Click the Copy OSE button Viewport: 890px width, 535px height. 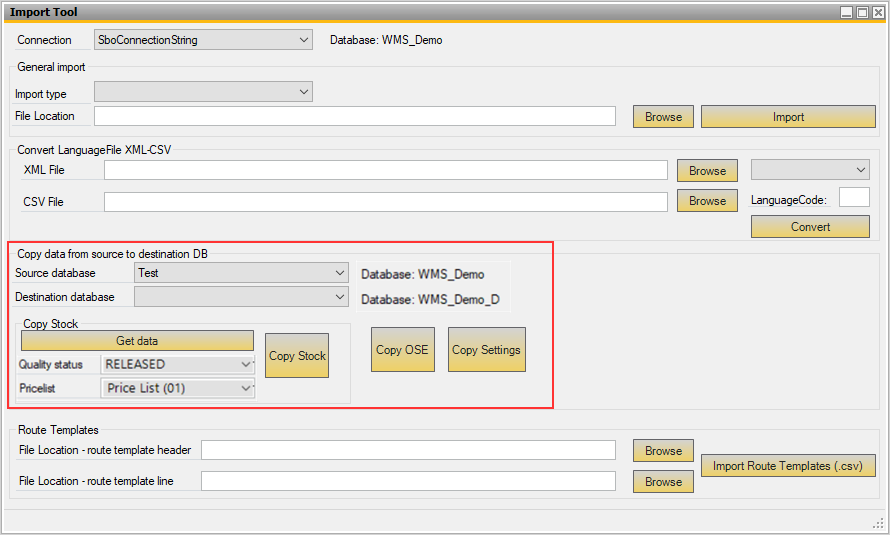[402, 350]
